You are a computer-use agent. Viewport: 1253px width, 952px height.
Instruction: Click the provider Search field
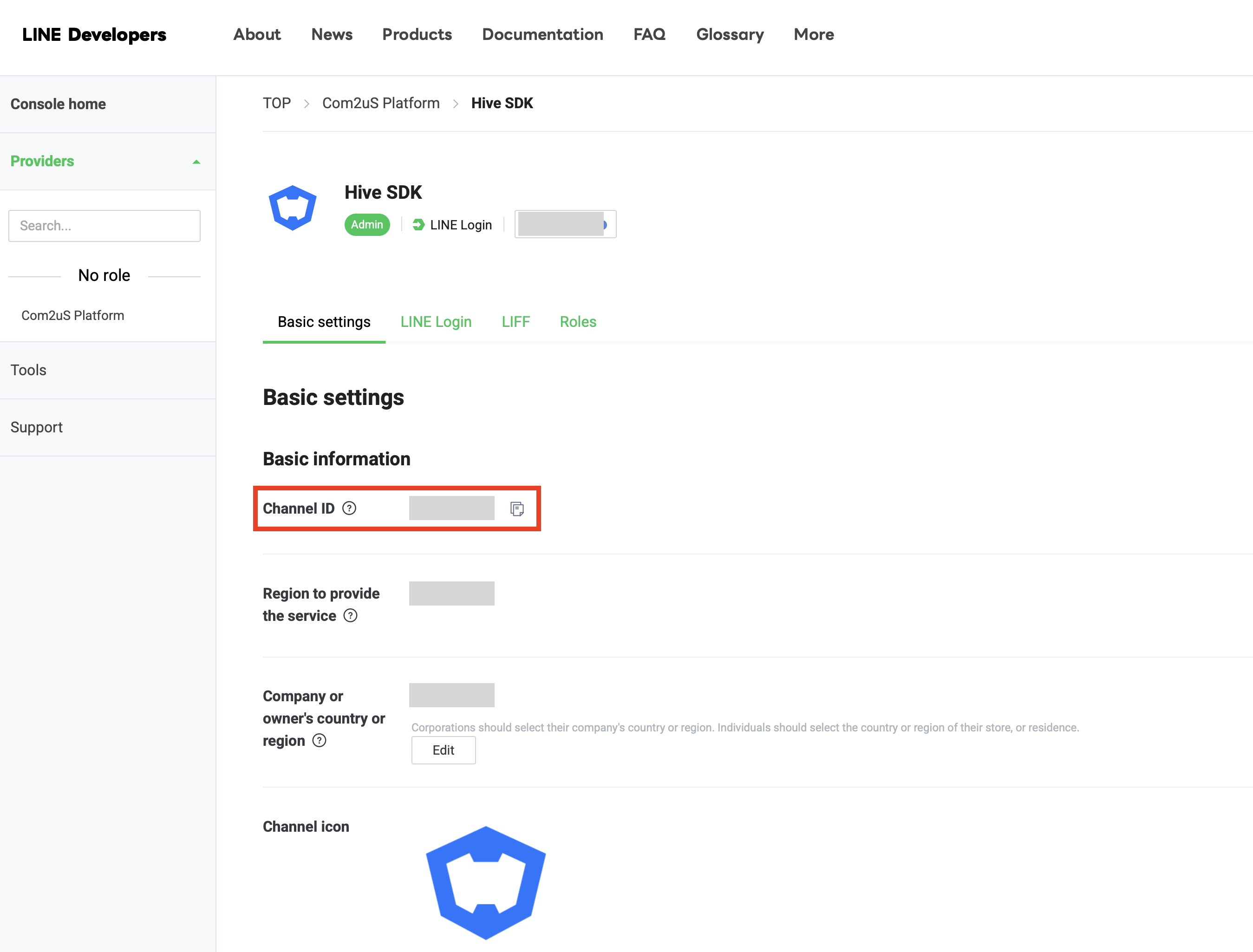coord(104,226)
